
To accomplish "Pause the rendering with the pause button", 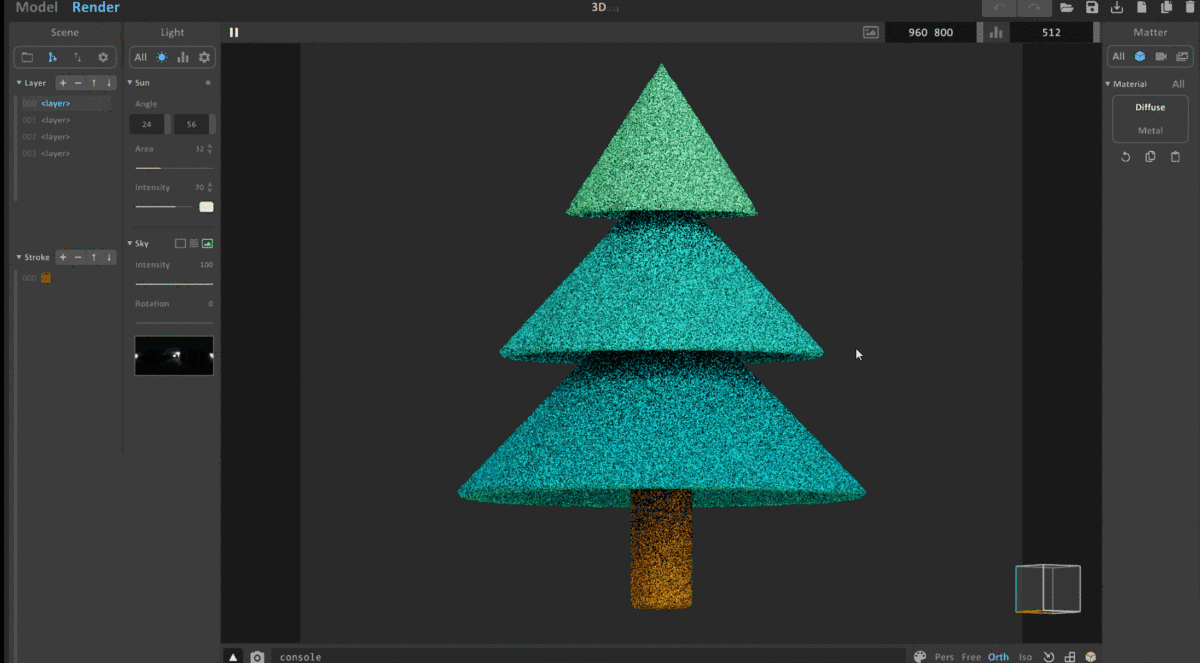I will coord(234,32).
